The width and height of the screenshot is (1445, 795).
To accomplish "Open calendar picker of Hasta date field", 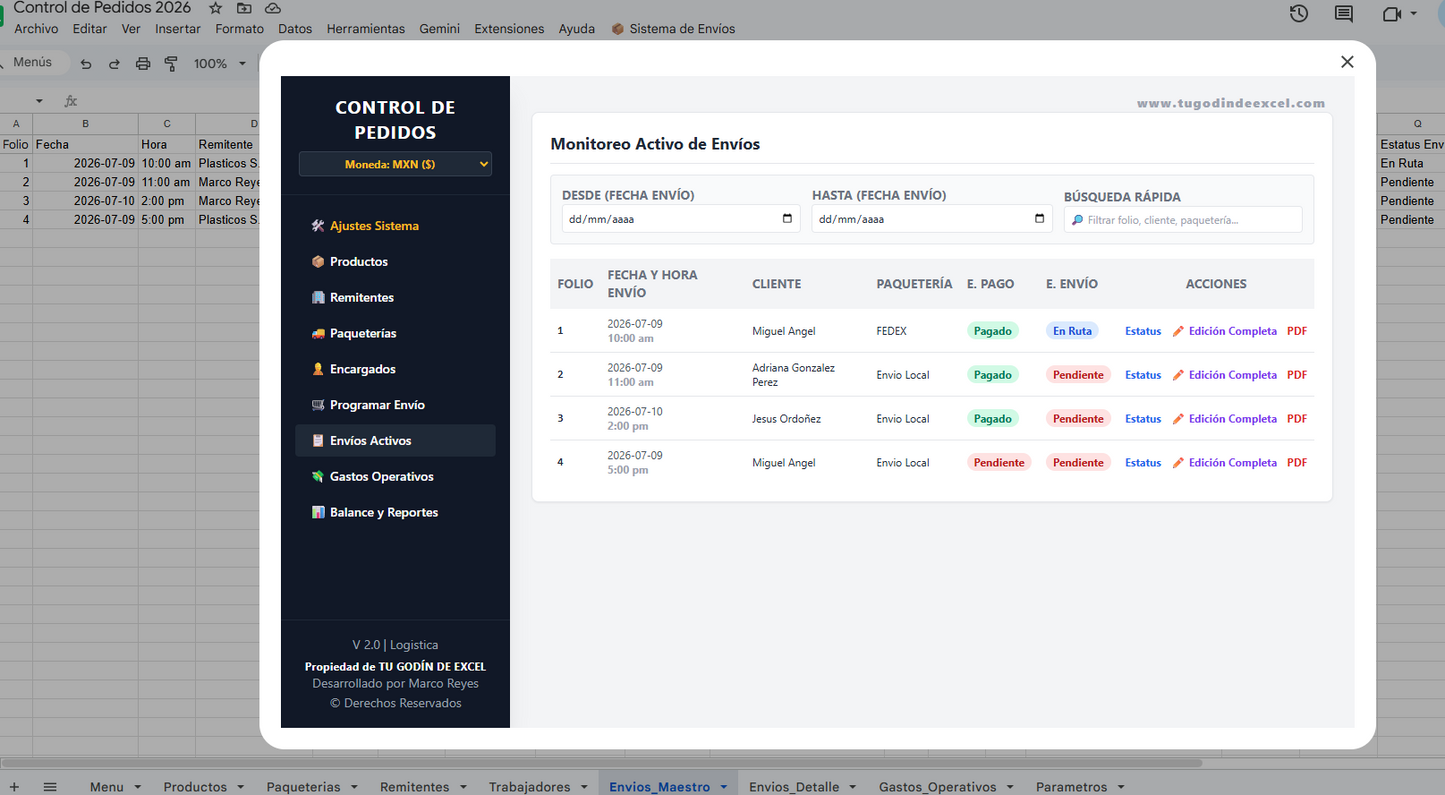I will (x=1039, y=219).
